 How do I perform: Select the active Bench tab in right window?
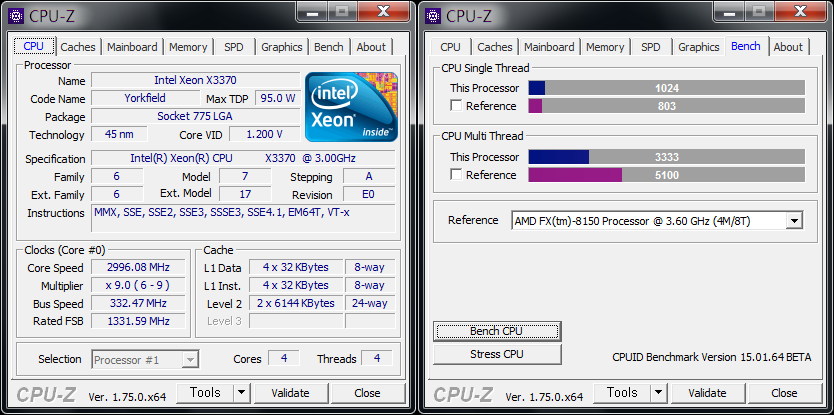(x=746, y=46)
